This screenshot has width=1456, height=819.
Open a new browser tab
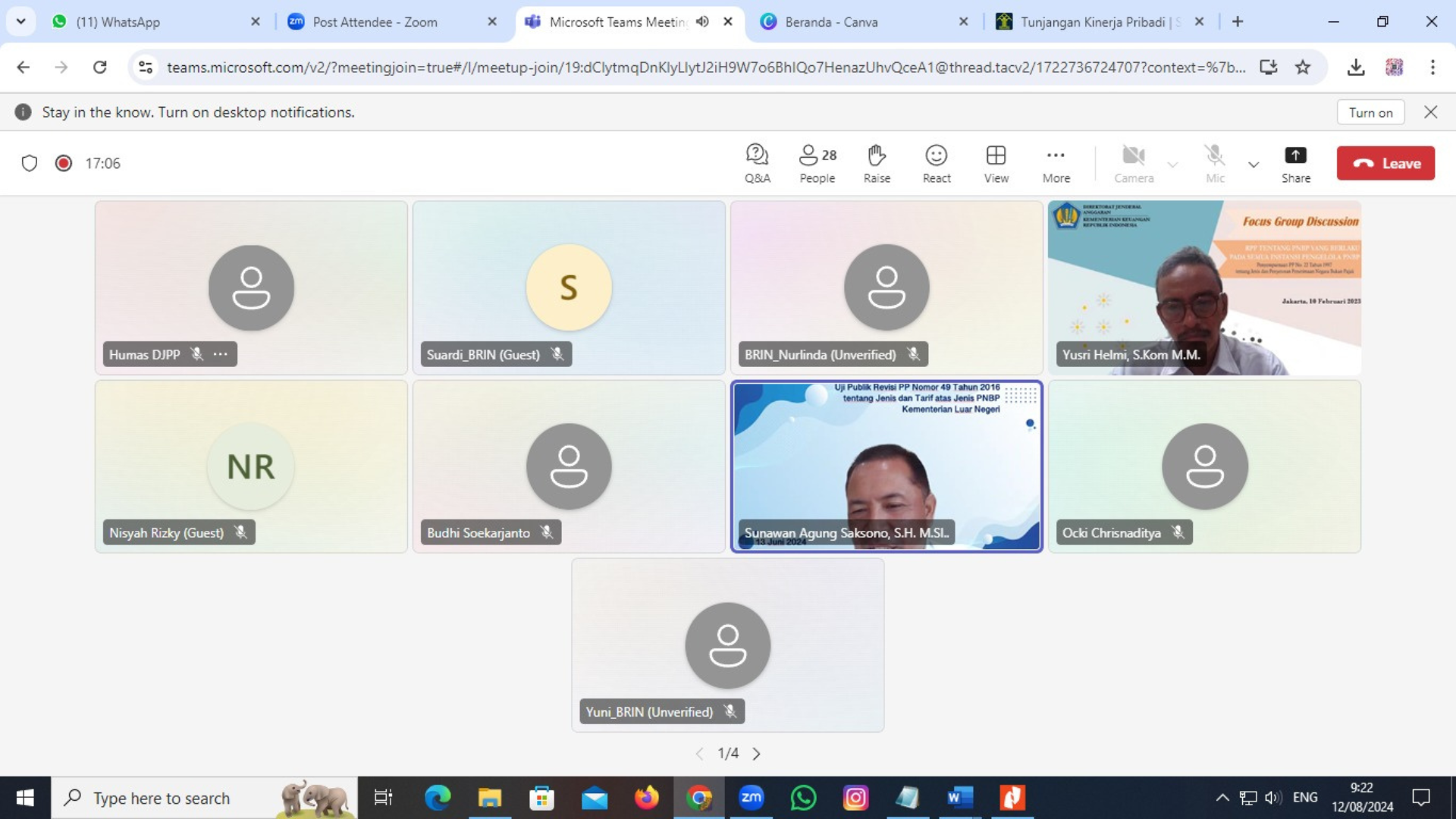[1238, 22]
